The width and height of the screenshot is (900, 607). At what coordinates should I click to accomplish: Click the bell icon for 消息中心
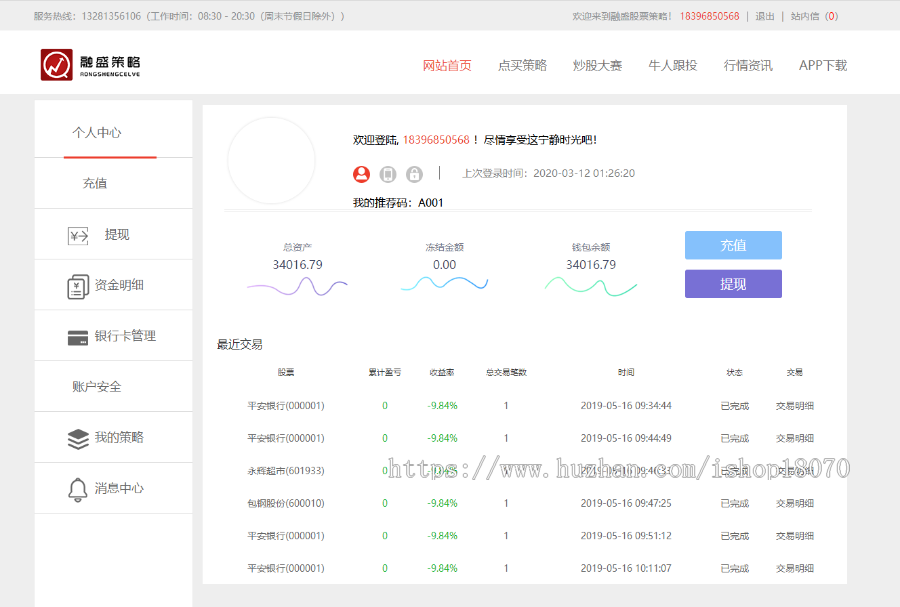click(x=76, y=487)
